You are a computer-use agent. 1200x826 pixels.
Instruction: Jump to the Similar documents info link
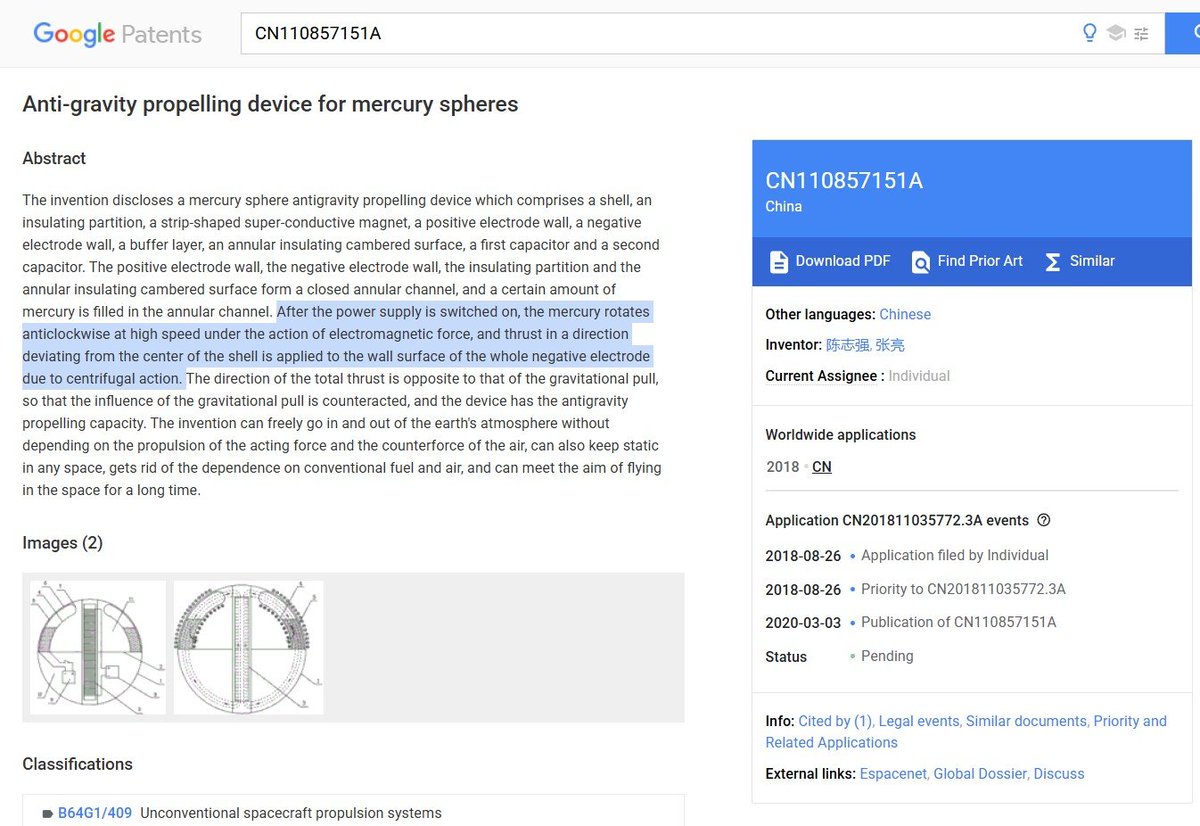[x=1027, y=721]
